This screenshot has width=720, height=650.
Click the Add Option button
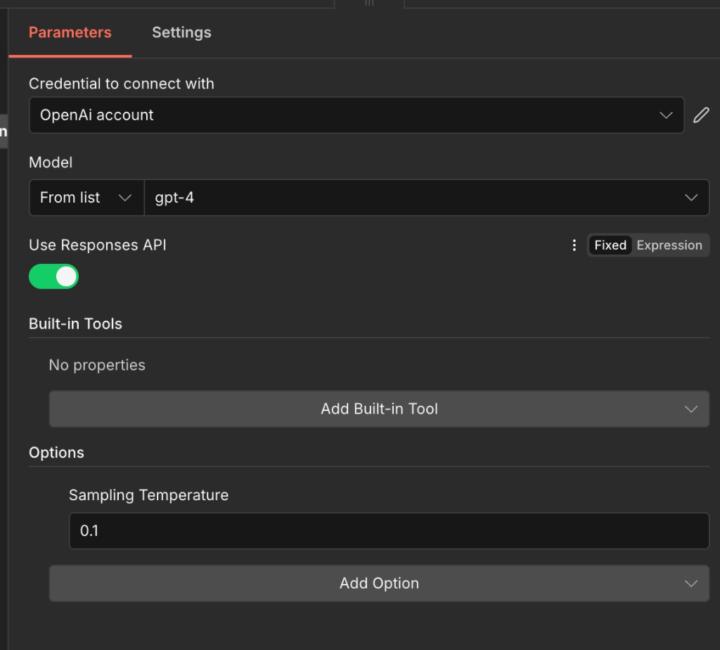(379, 584)
